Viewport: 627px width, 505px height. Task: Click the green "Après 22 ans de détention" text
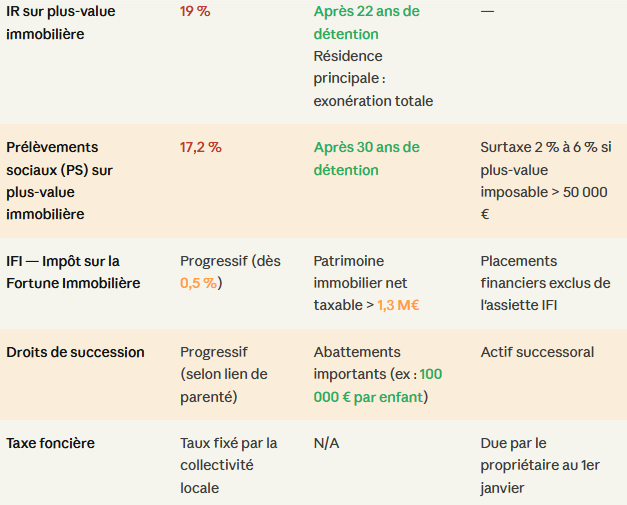366,23
